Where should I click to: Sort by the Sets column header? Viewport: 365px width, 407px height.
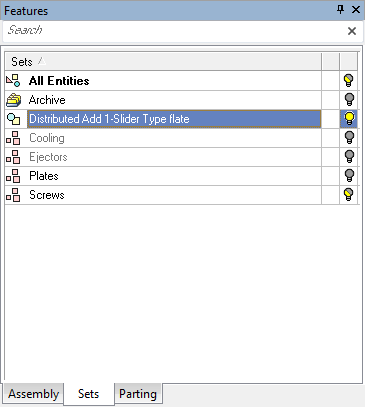click(163, 62)
